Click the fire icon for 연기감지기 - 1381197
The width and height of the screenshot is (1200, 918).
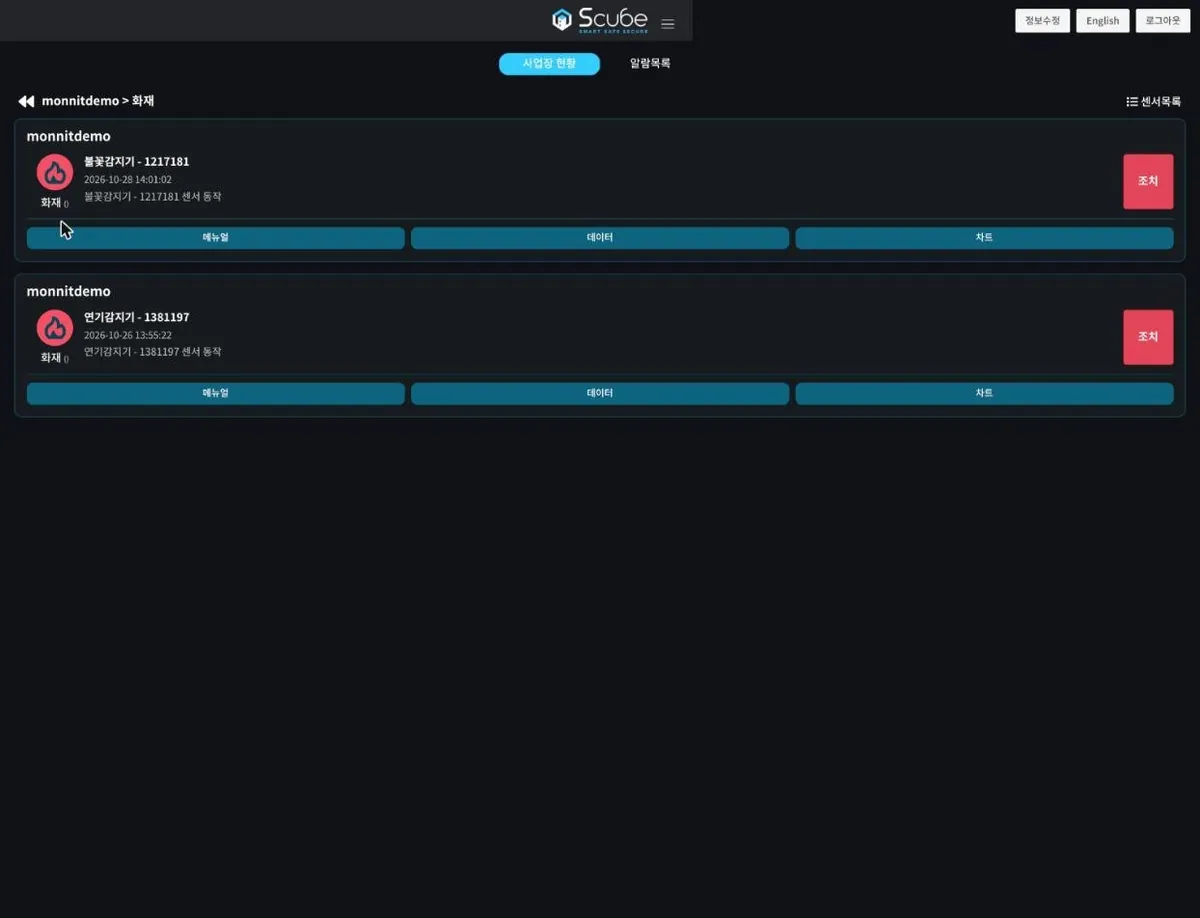55,328
